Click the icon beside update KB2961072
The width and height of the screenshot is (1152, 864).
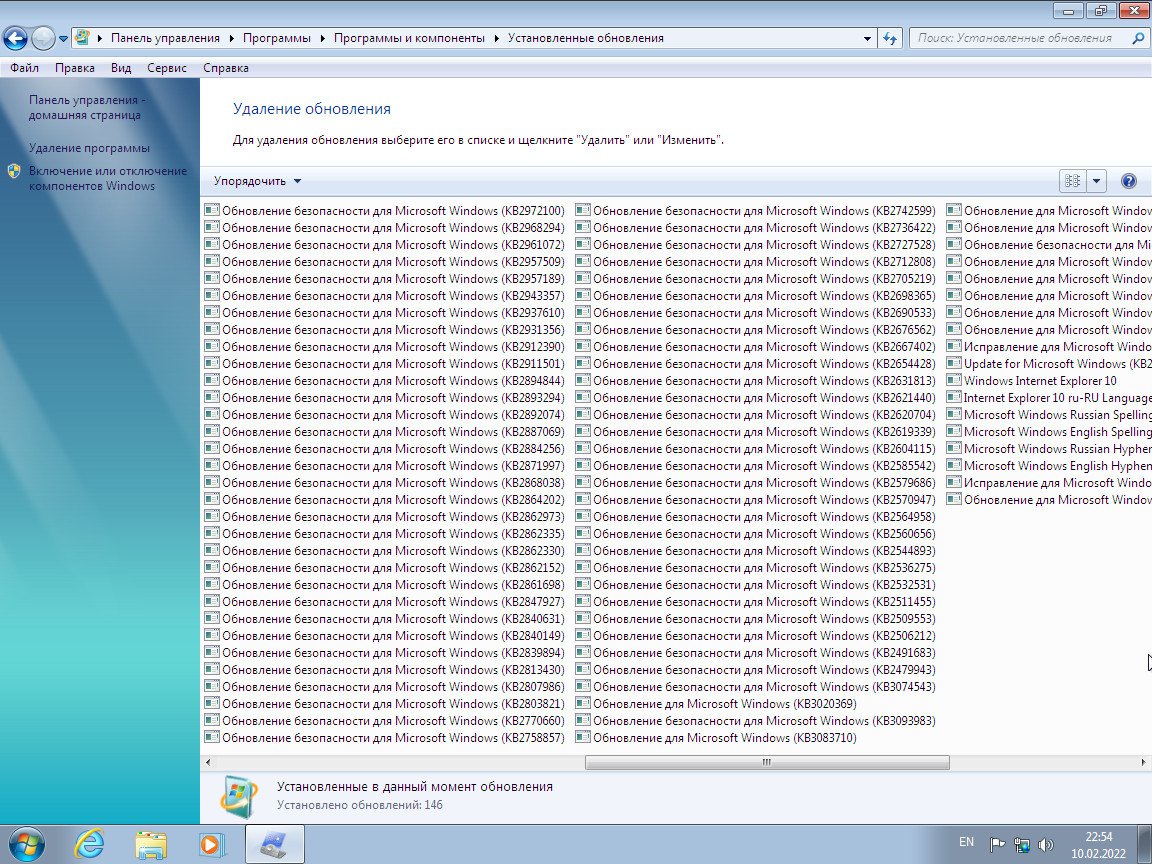tap(212, 244)
